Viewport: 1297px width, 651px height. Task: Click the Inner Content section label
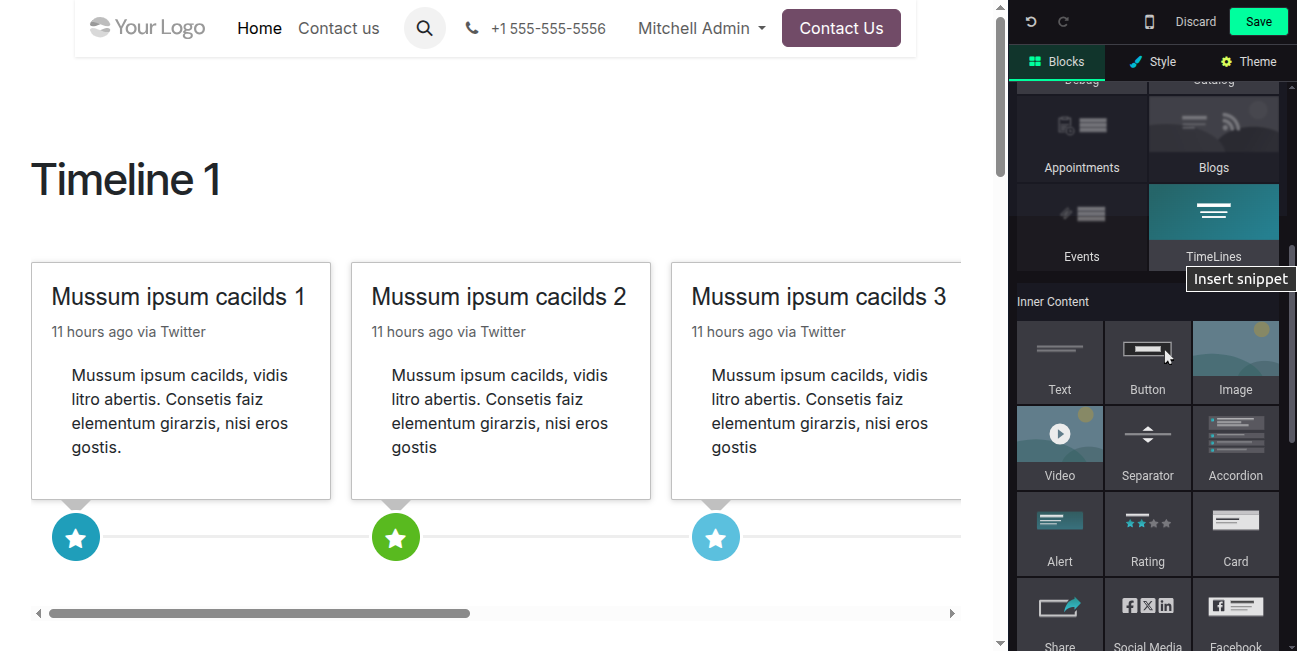[x=1053, y=302]
